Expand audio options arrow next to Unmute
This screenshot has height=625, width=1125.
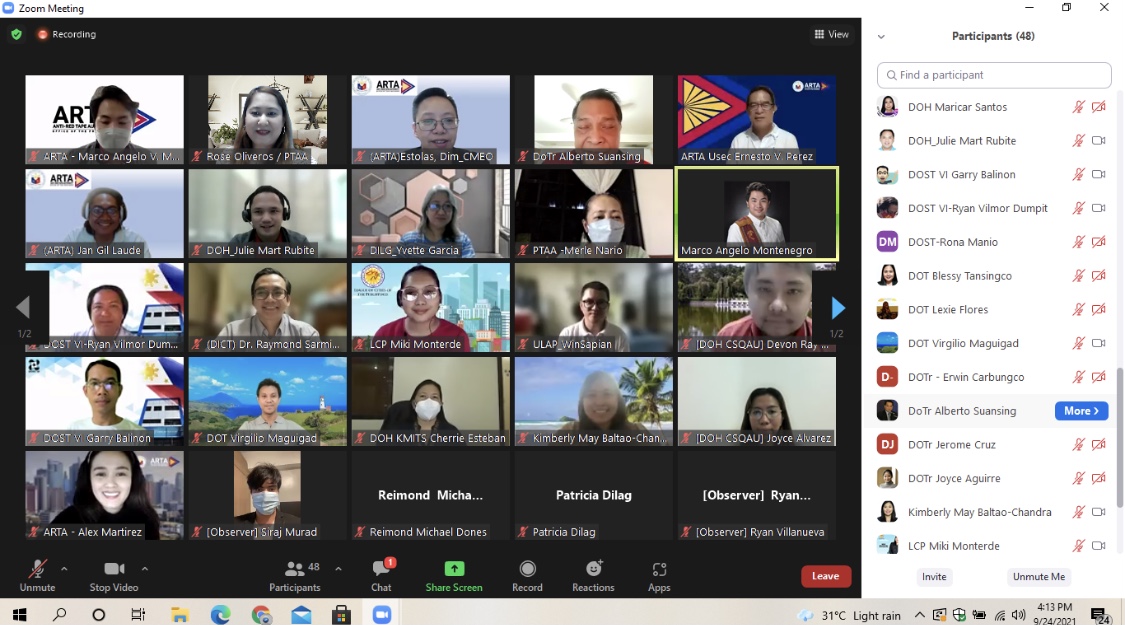point(64,569)
